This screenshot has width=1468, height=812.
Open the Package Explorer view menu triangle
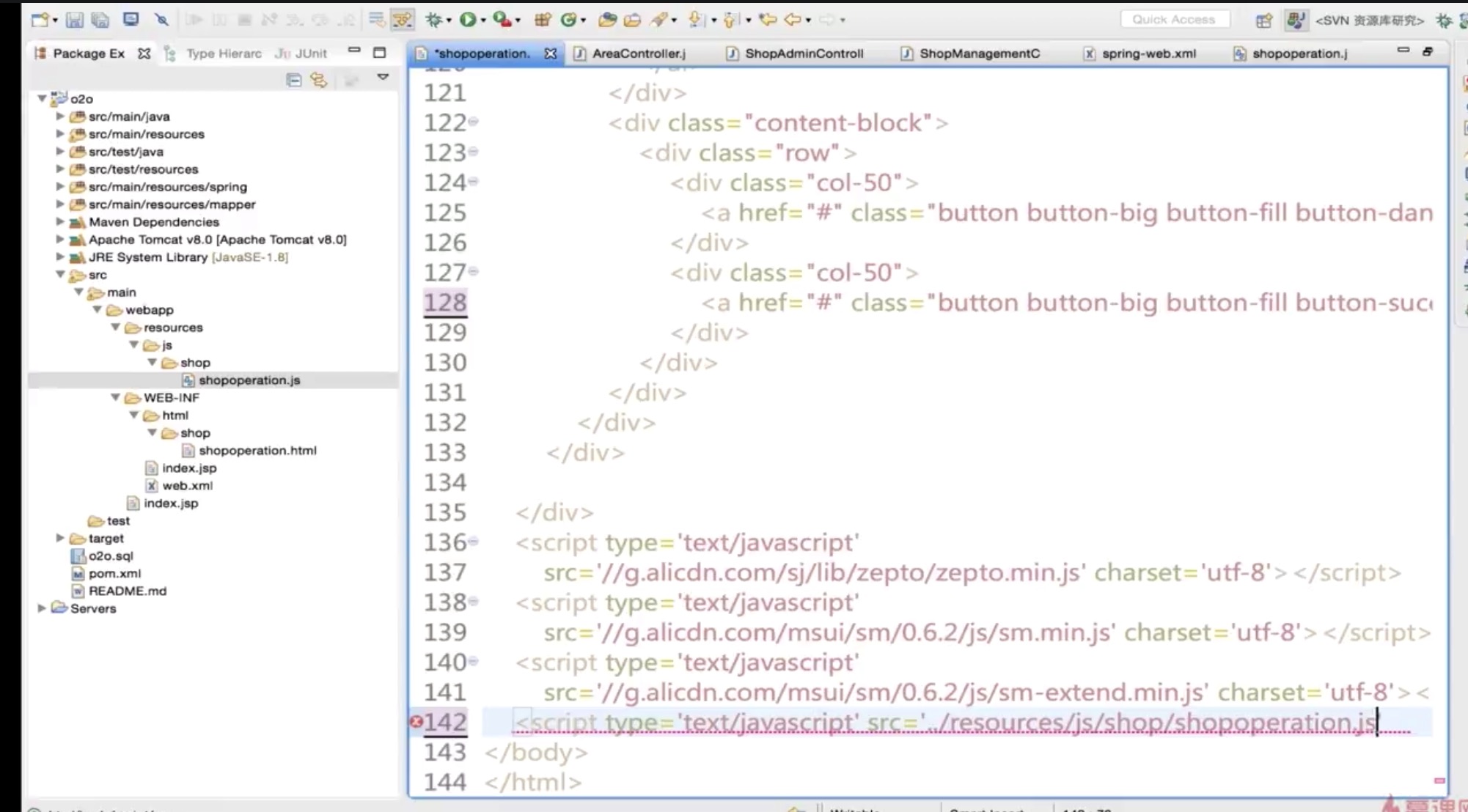click(x=383, y=77)
